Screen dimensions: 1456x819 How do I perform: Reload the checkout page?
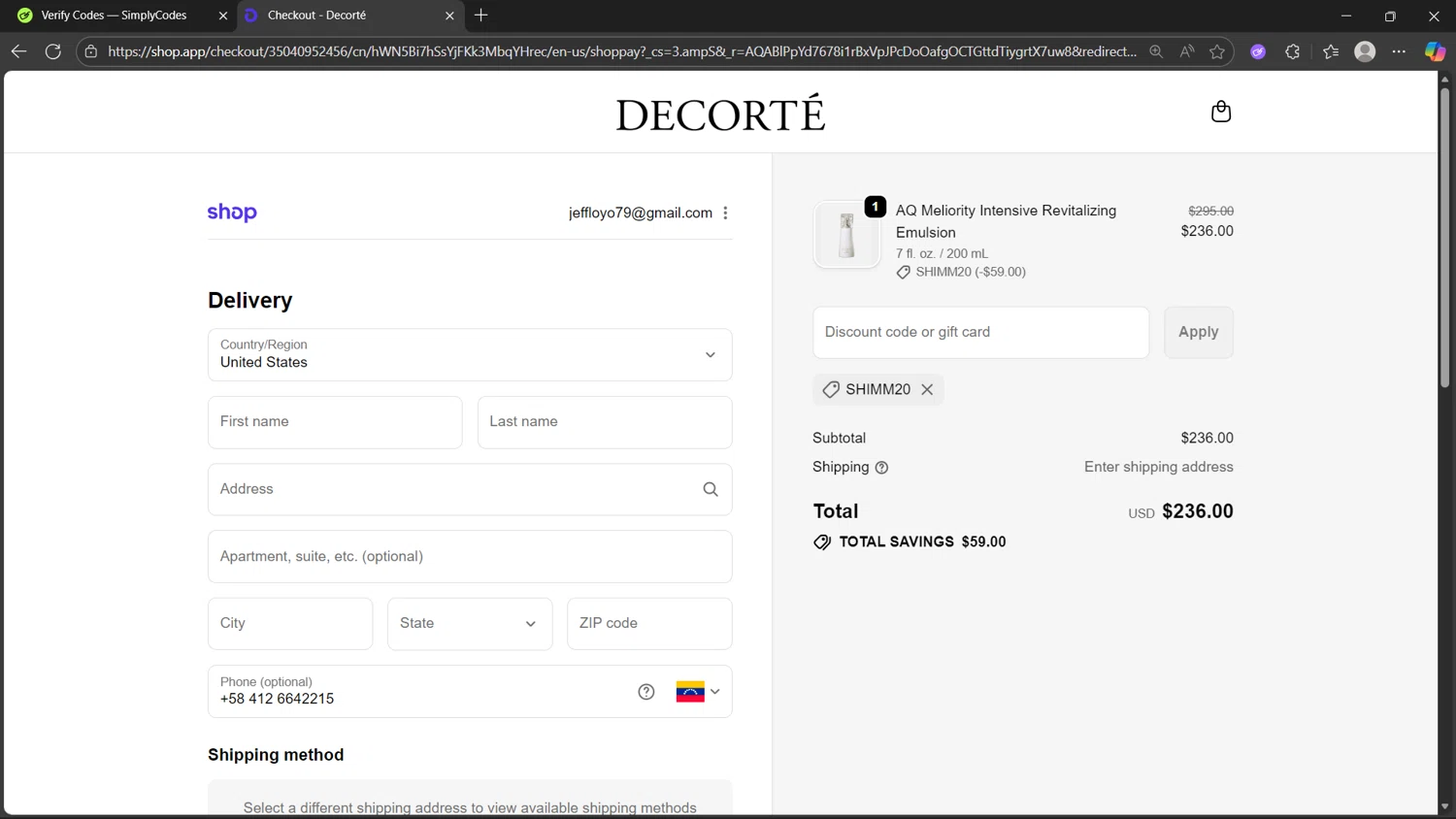[53, 51]
